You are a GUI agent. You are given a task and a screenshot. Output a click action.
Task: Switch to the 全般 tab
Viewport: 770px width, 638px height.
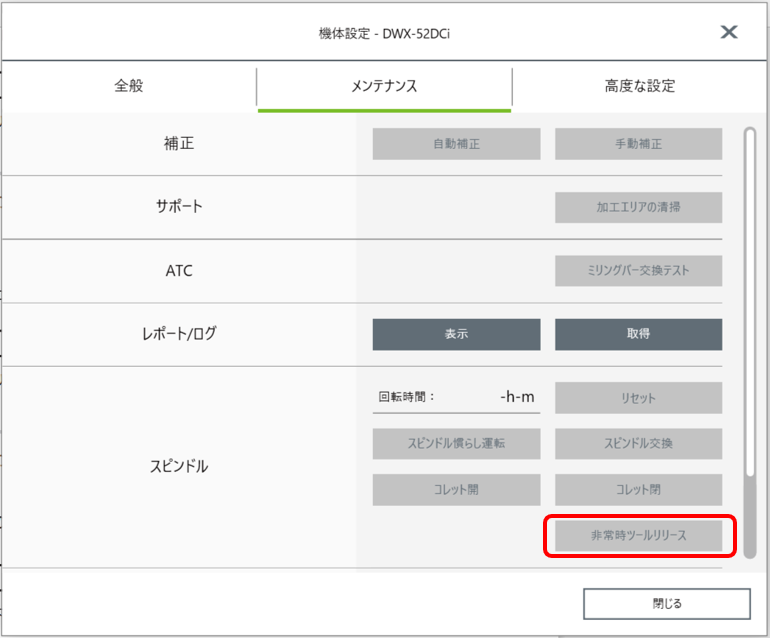129,86
